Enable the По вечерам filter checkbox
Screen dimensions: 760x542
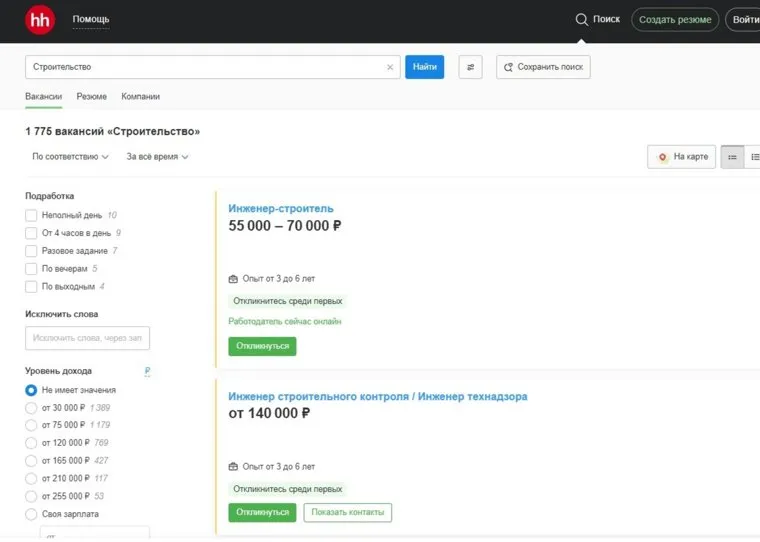31,269
